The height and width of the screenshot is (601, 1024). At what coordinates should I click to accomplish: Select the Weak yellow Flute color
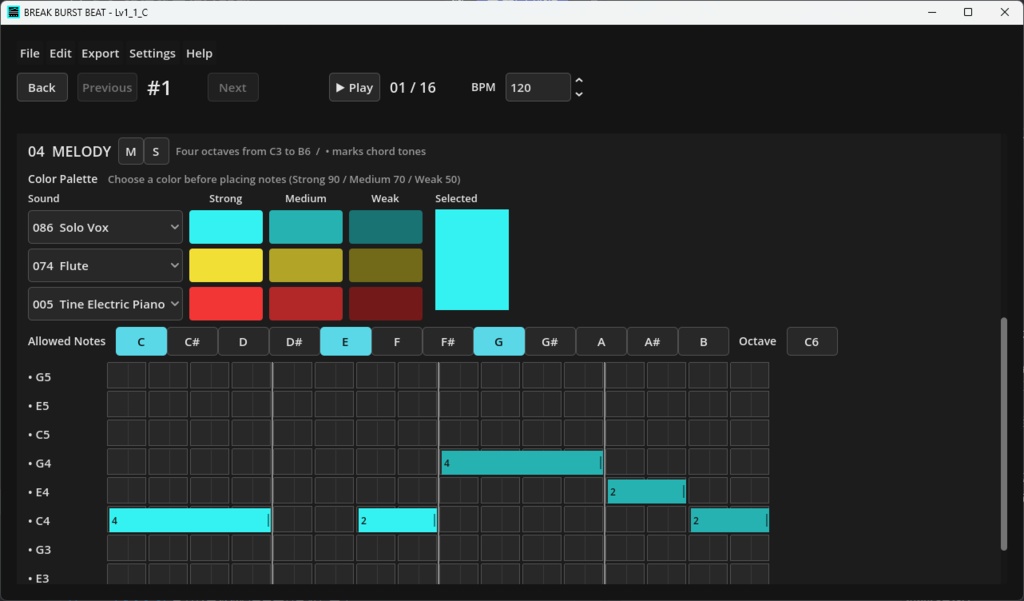click(385, 265)
